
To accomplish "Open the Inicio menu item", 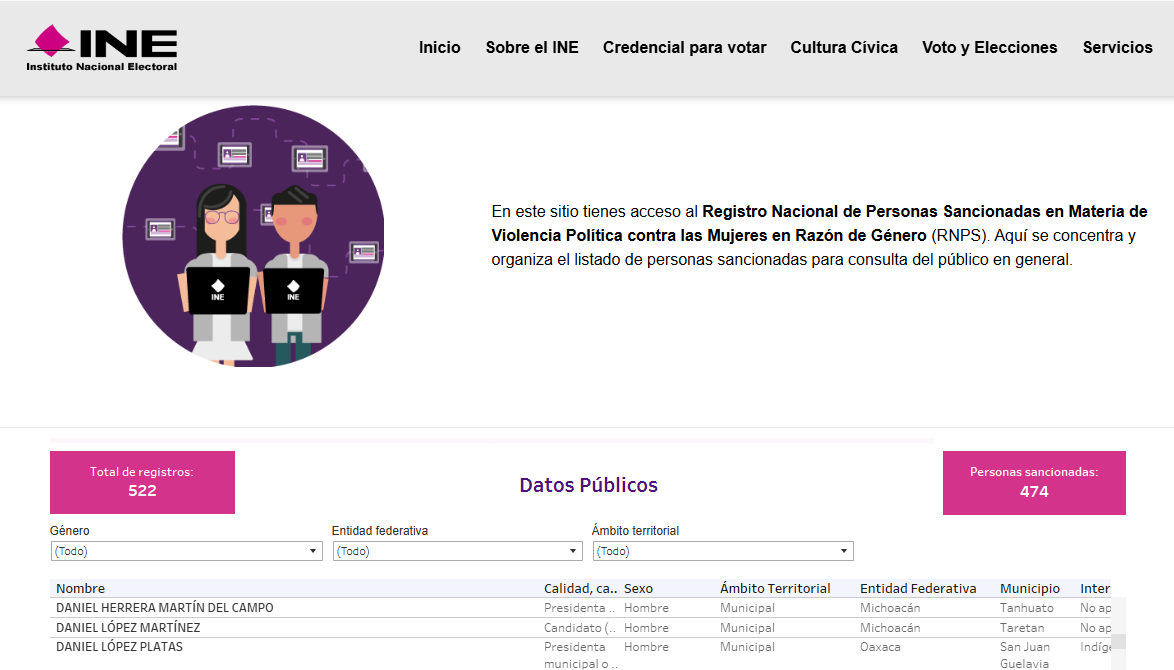I will coord(440,47).
